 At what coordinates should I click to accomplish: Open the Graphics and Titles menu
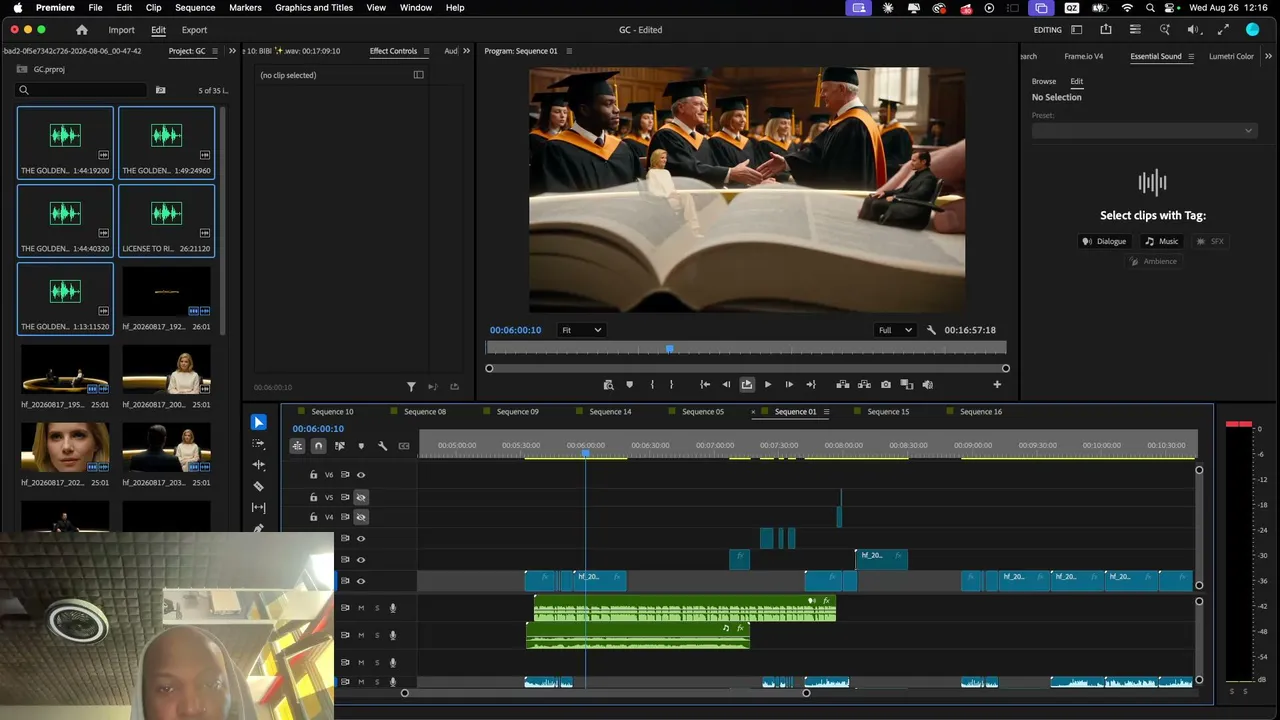pos(314,7)
